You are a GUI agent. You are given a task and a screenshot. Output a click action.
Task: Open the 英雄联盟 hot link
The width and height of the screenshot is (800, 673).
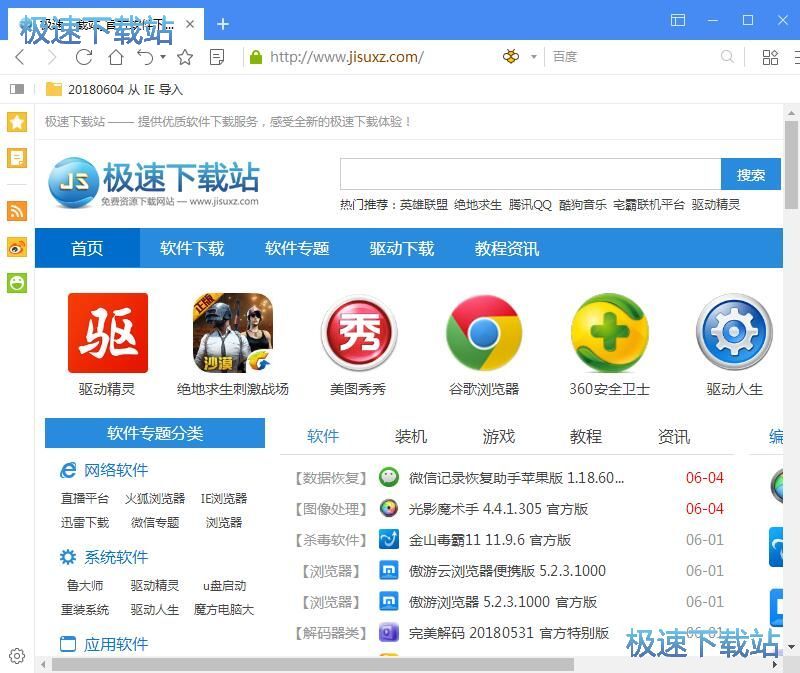point(423,205)
